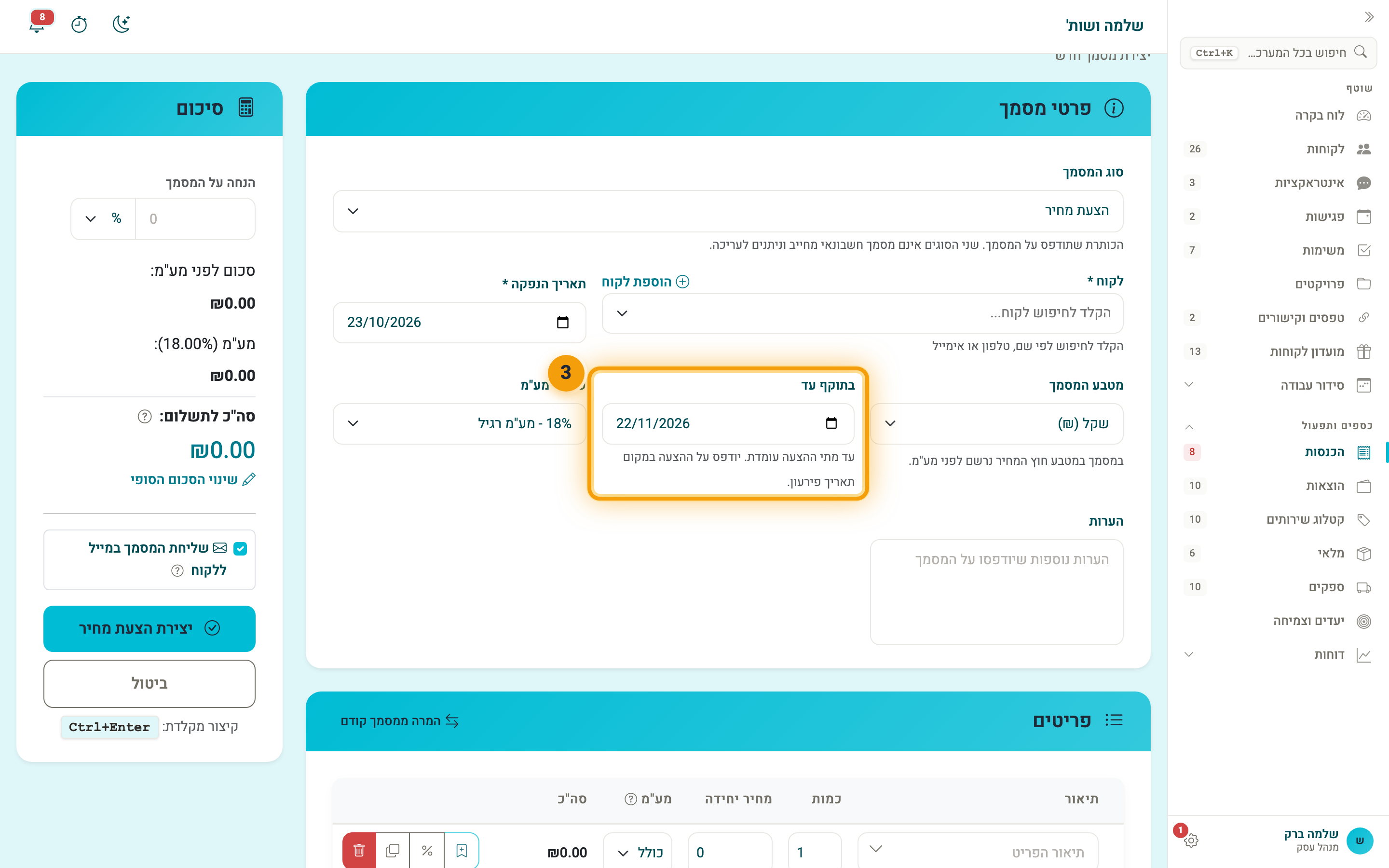Viewport: 1389px width, 868px height.
Task: Open VAT rate dropdown מע"מ רגיל 18%
Action: pos(459,424)
